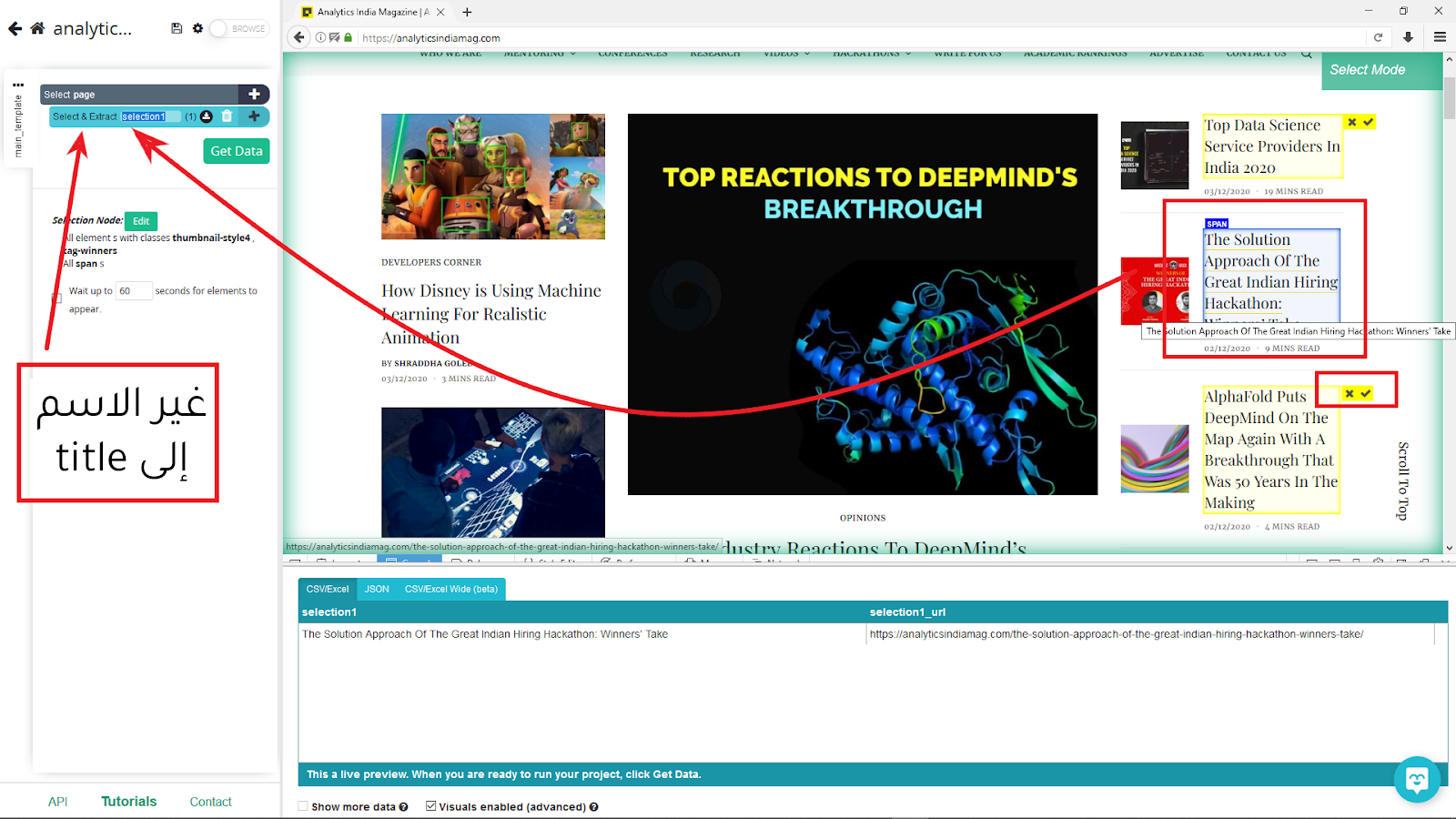Reload page with the refresh icon
The height and width of the screenshot is (819, 1456).
[x=1378, y=37]
